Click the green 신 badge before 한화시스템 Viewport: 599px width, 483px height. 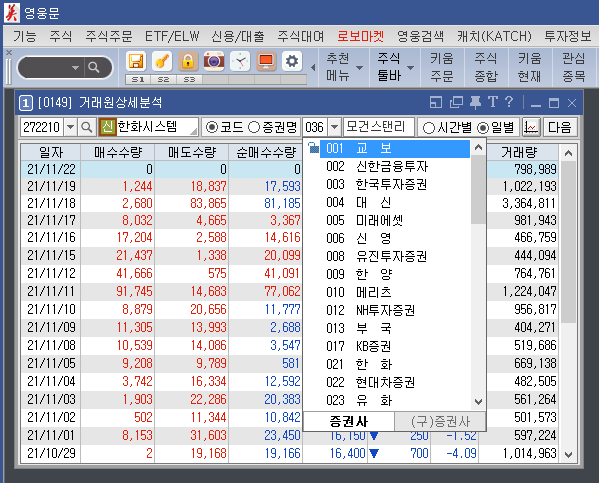coord(107,127)
